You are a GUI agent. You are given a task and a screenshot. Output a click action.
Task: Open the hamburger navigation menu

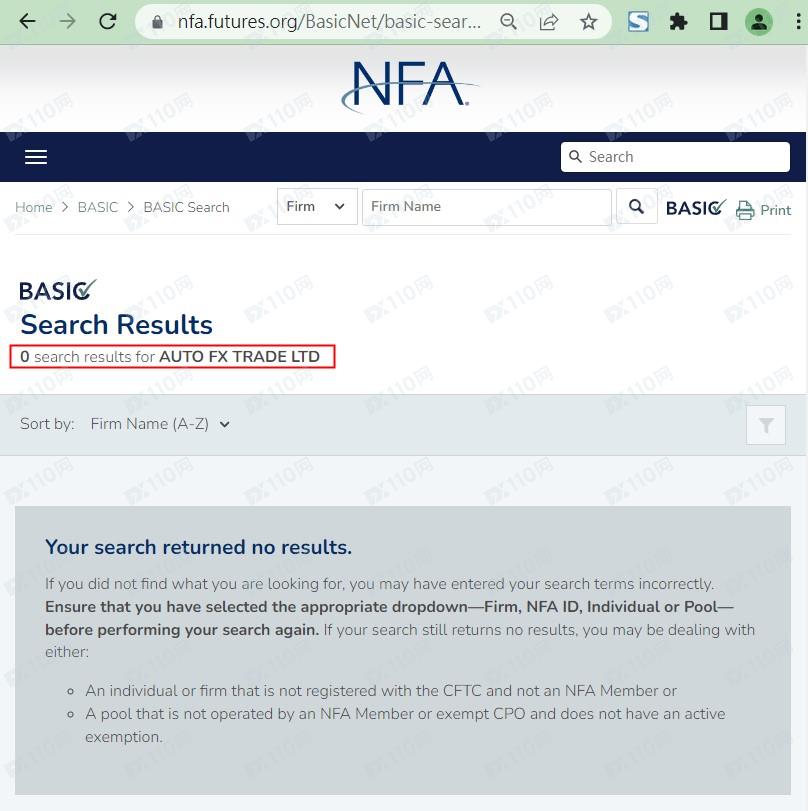(x=36, y=157)
